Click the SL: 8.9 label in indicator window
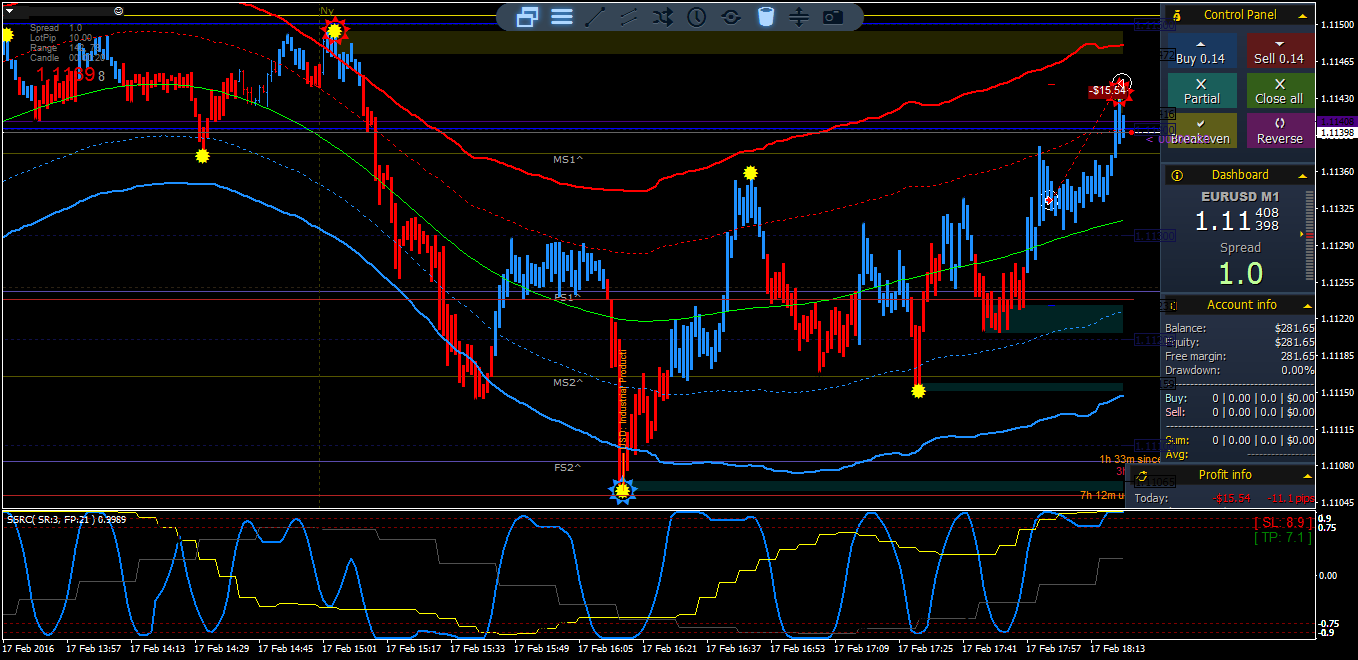This screenshot has height=660, width=1358. tap(1283, 522)
